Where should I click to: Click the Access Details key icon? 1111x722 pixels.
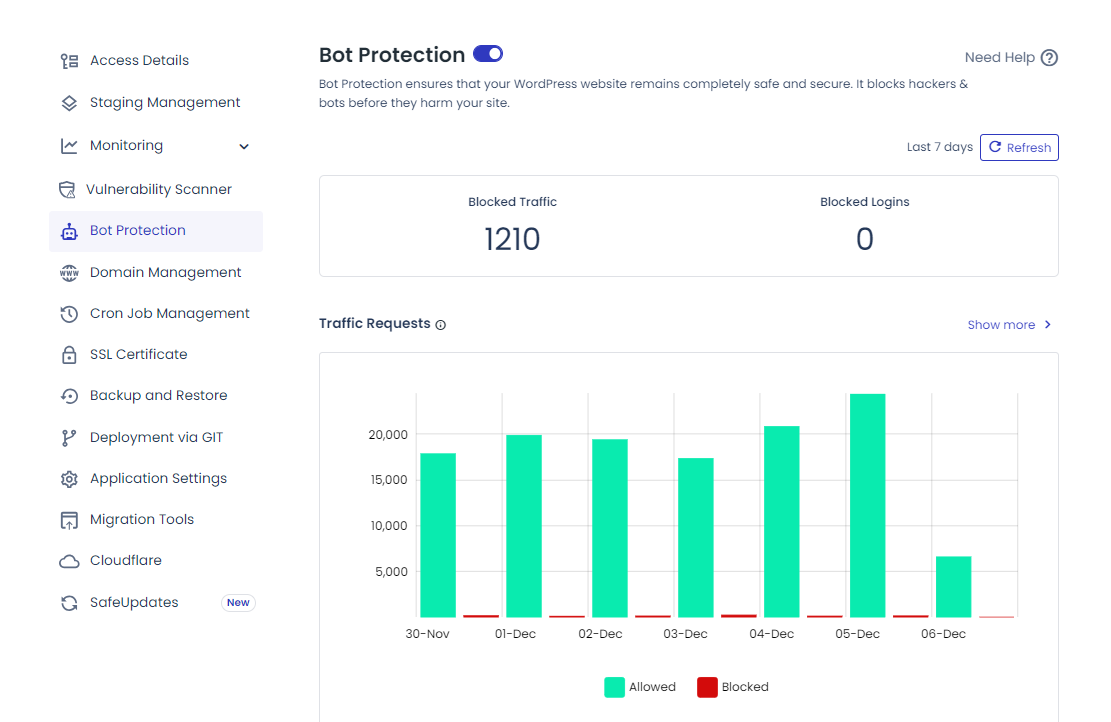point(68,60)
